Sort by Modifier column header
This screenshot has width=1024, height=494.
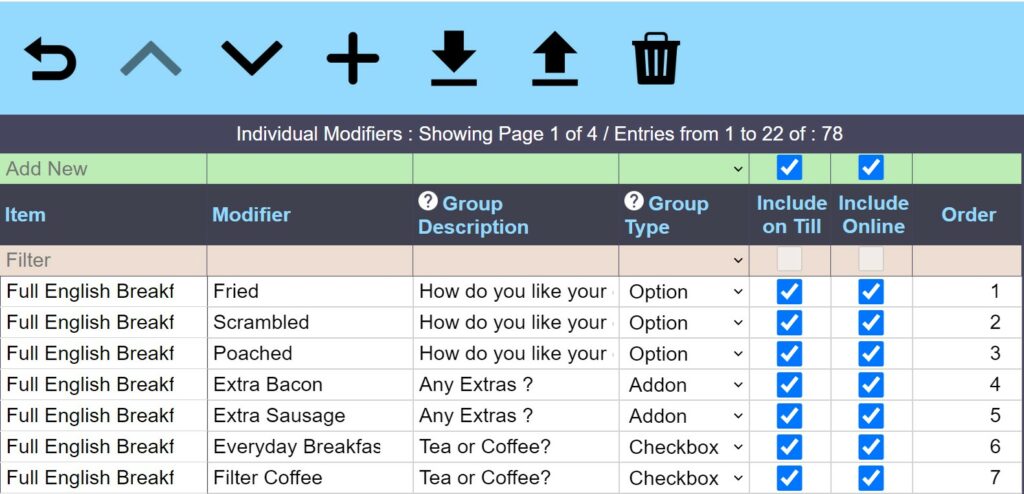pyautogui.click(x=251, y=215)
